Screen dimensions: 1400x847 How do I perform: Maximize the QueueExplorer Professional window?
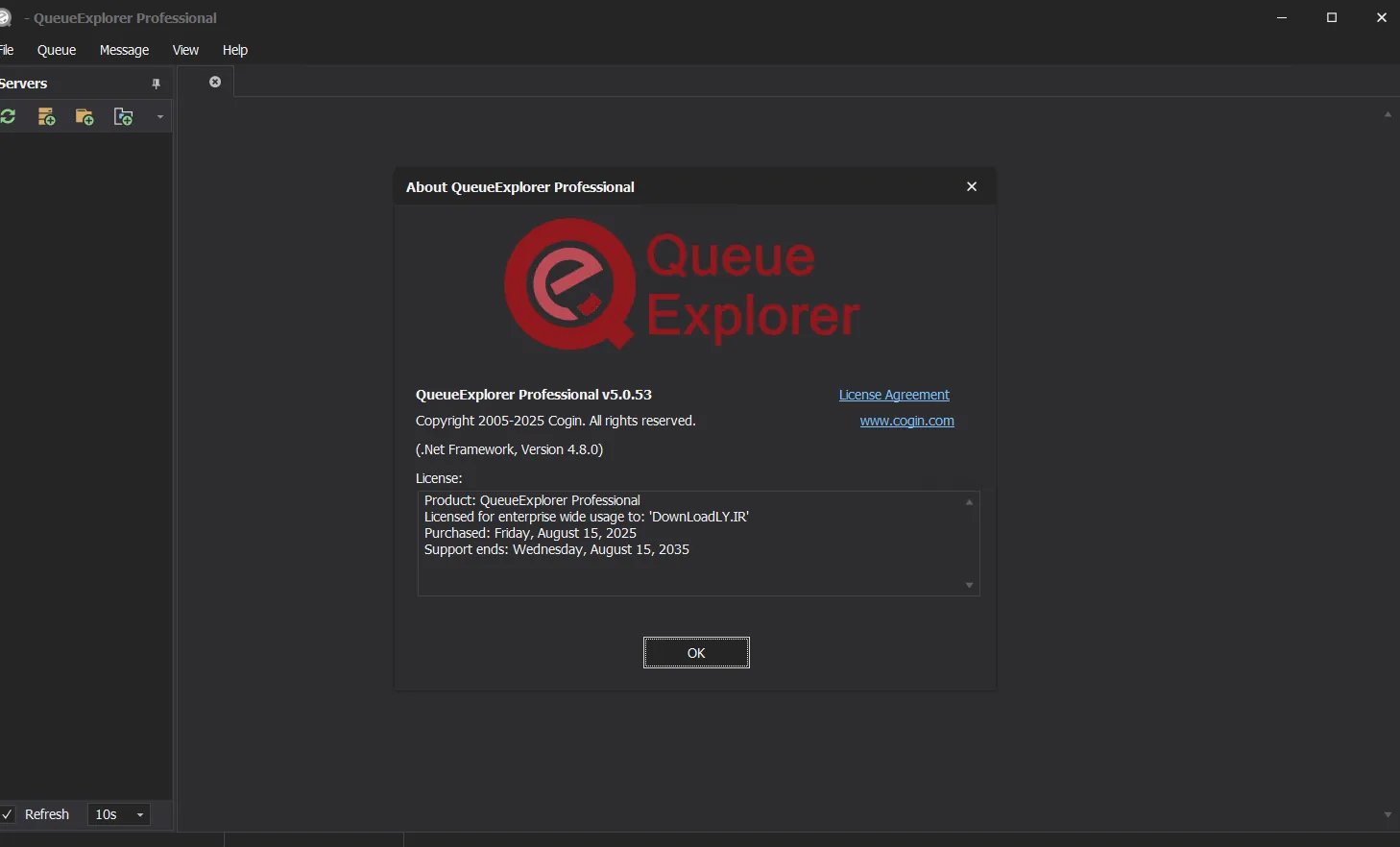click(1332, 17)
